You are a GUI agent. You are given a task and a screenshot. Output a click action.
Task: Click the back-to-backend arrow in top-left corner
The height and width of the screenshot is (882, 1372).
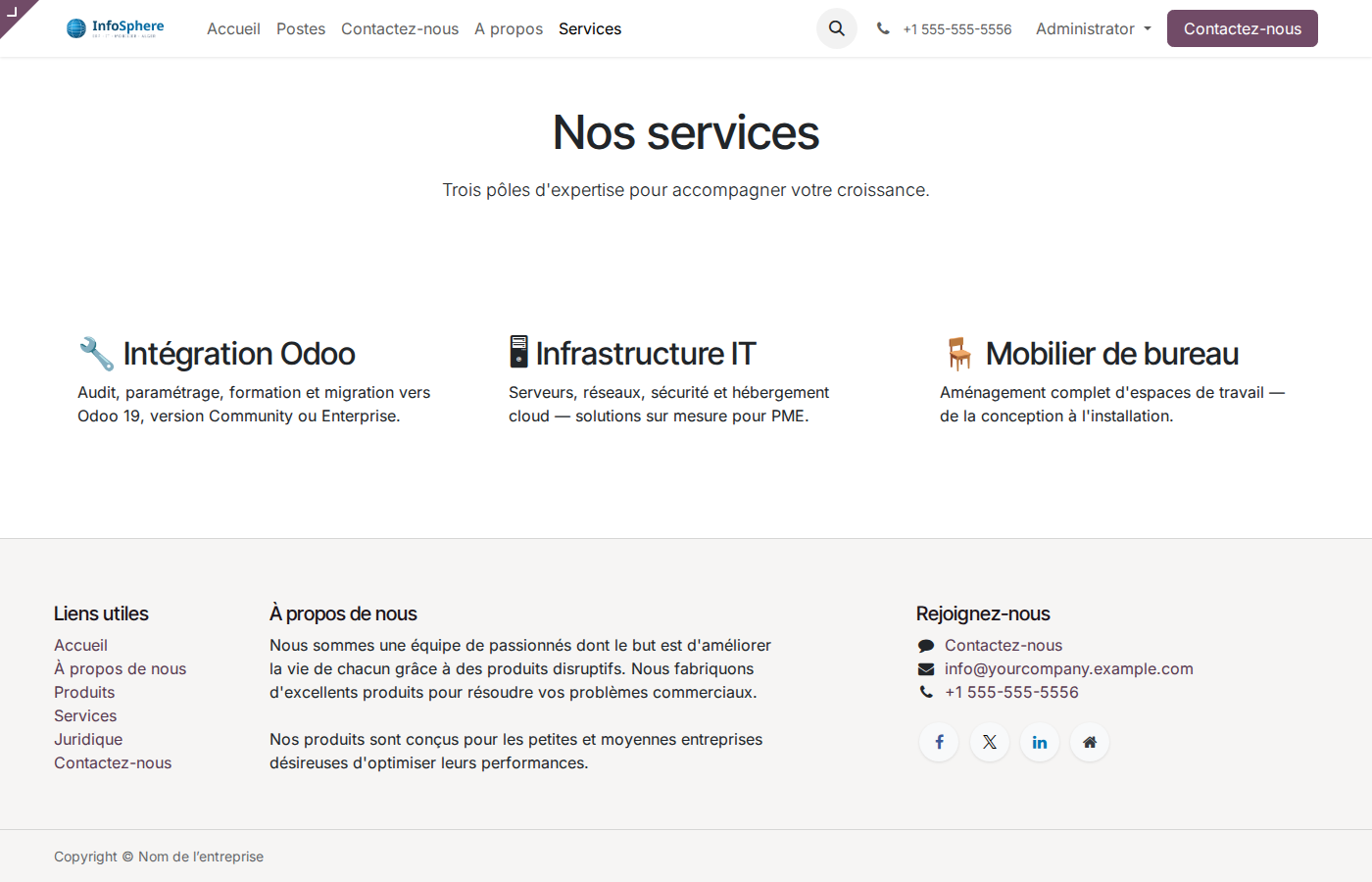pyautogui.click(x=14, y=14)
